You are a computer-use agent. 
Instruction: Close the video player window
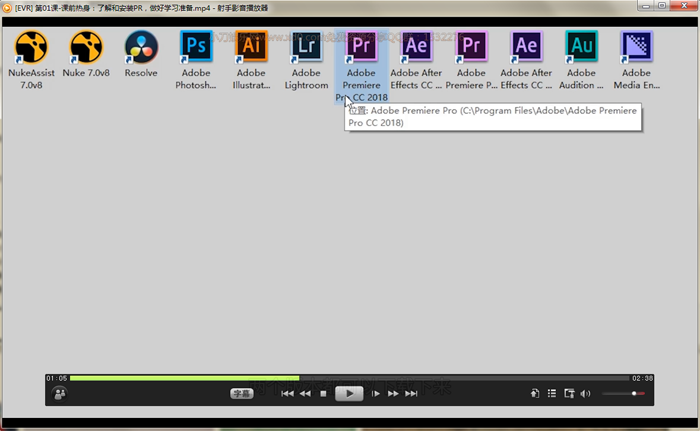pos(684,5)
